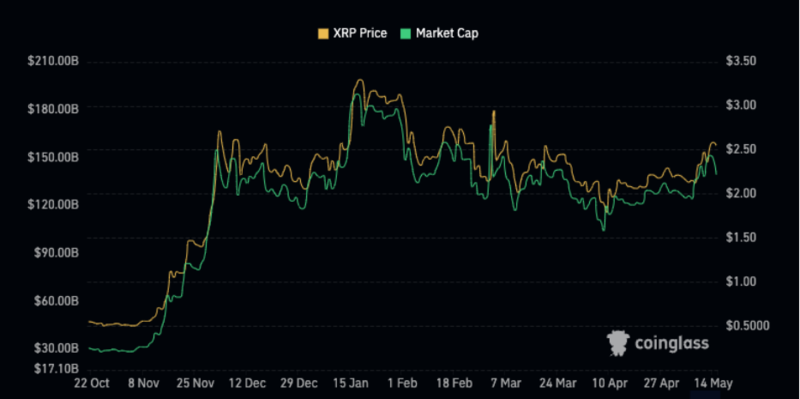Click the 1 Feb date label
This screenshot has height=399, width=800.
pos(403,383)
